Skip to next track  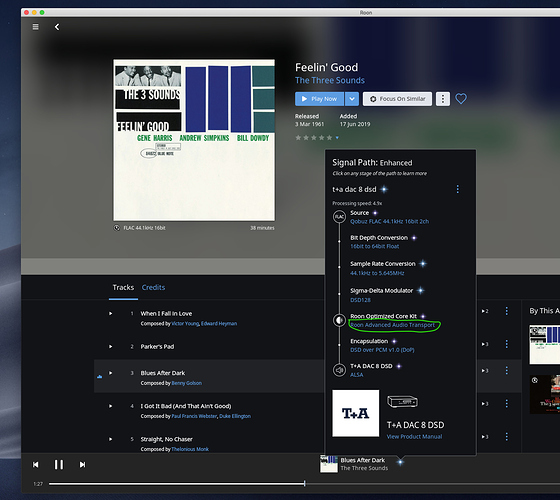coord(82,465)
